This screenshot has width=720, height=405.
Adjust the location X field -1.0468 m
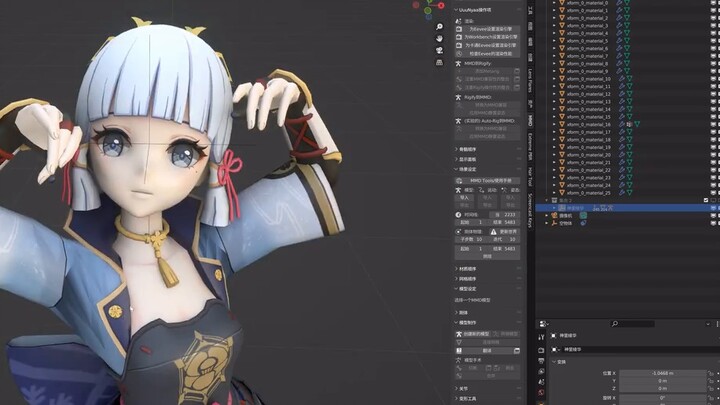pos(663,373)
